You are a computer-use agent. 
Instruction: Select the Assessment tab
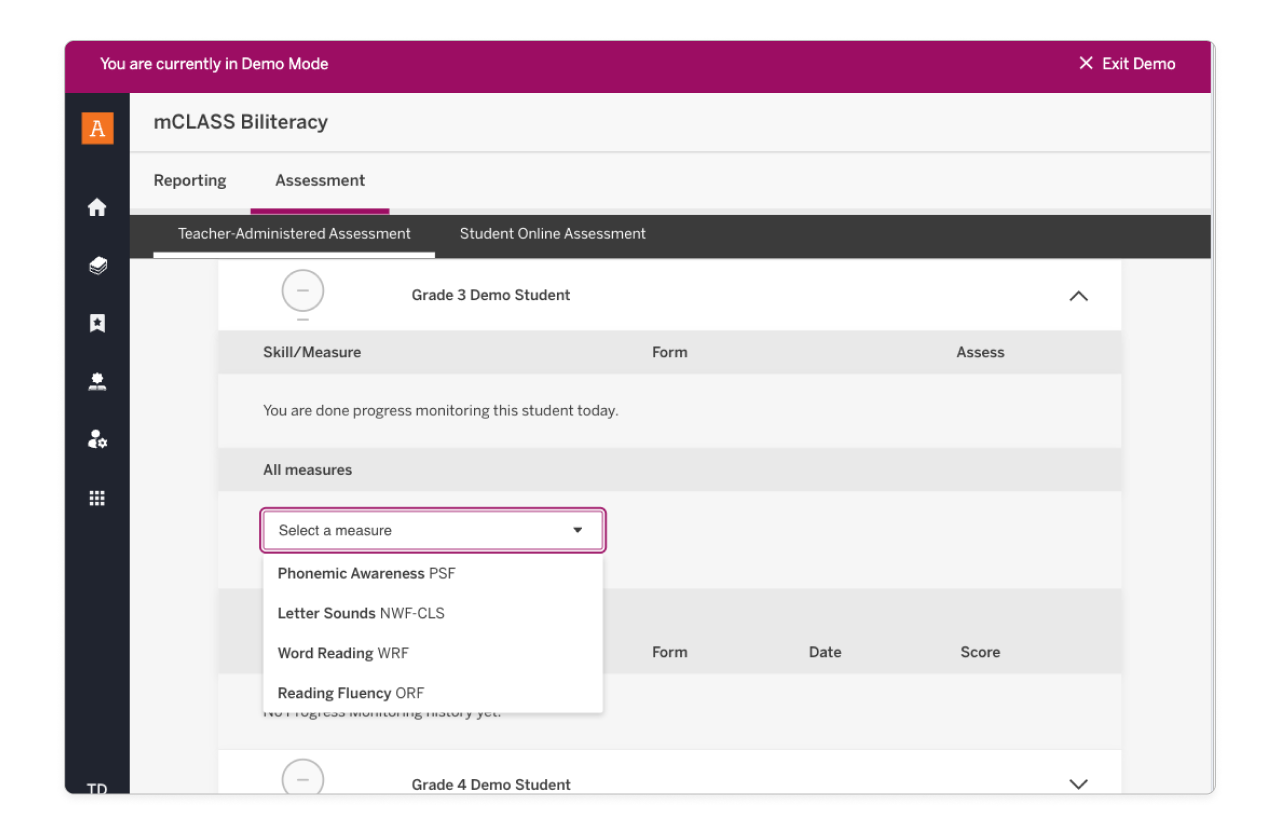(320, 181)
